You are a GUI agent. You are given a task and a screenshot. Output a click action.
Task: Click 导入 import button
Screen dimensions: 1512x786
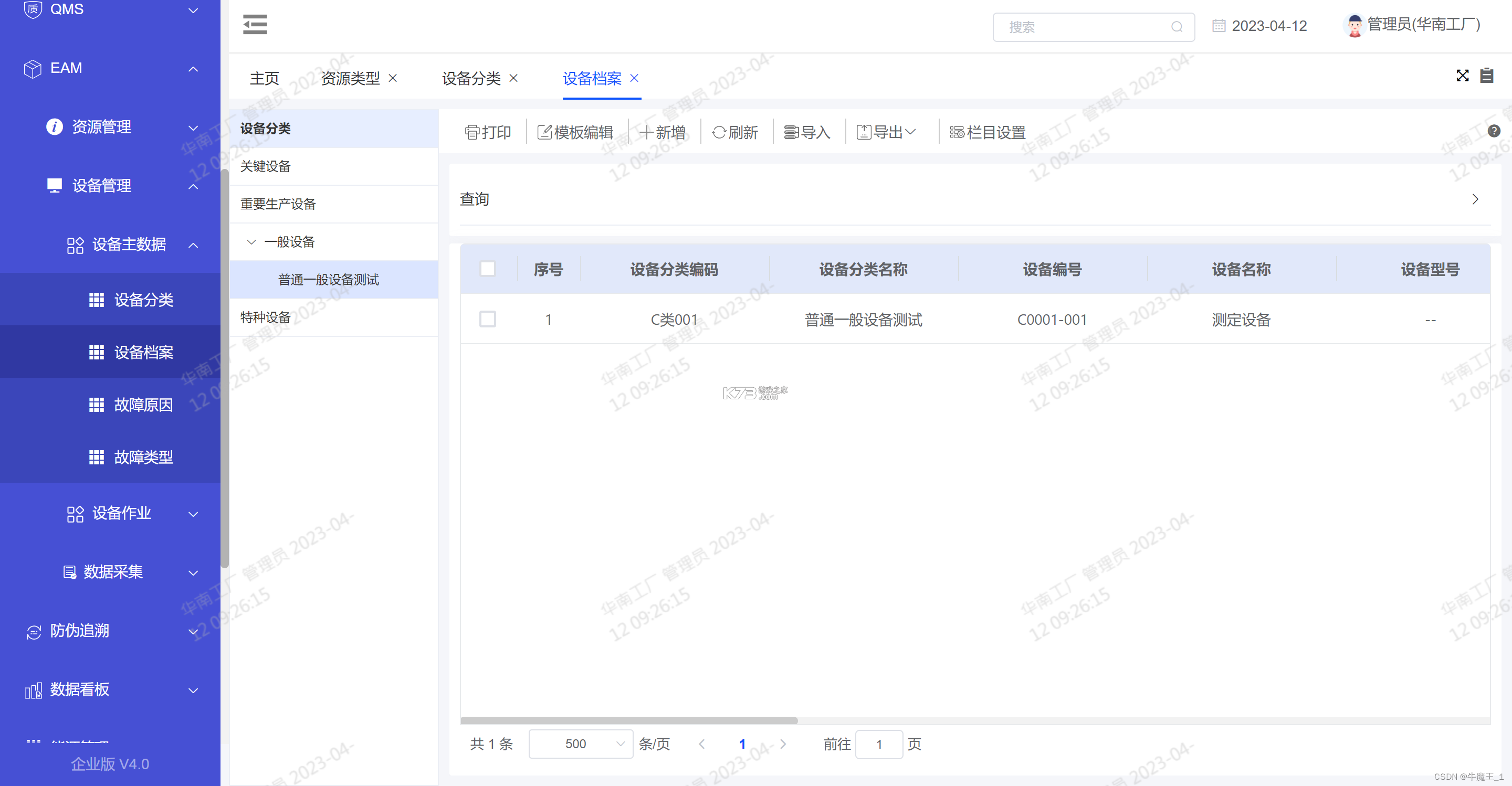(x=807, y=133)
